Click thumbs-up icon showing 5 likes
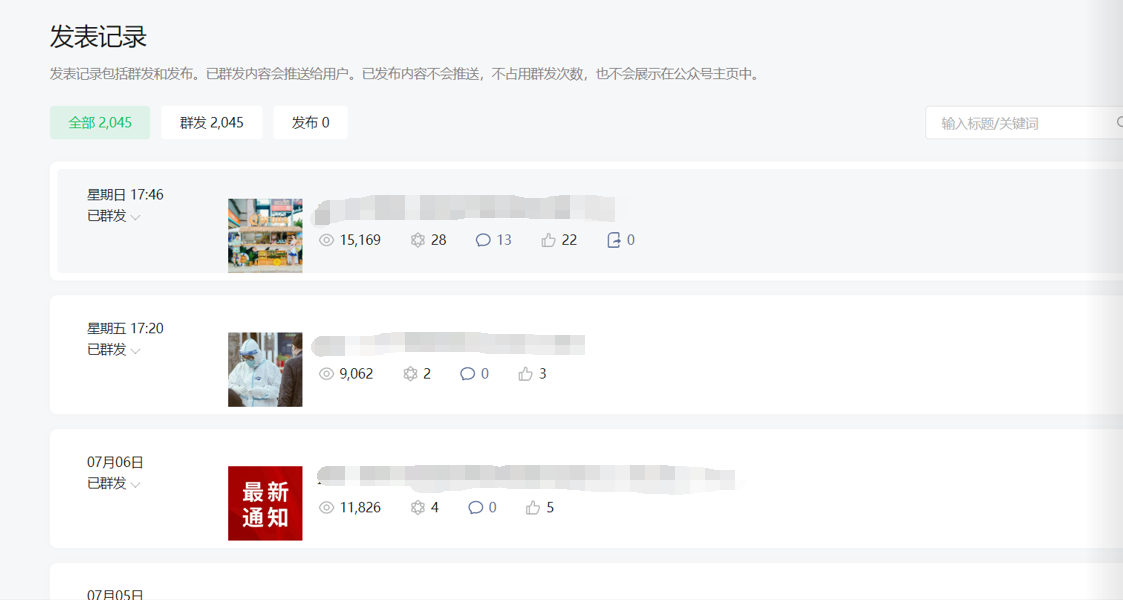 click(533, 508)
